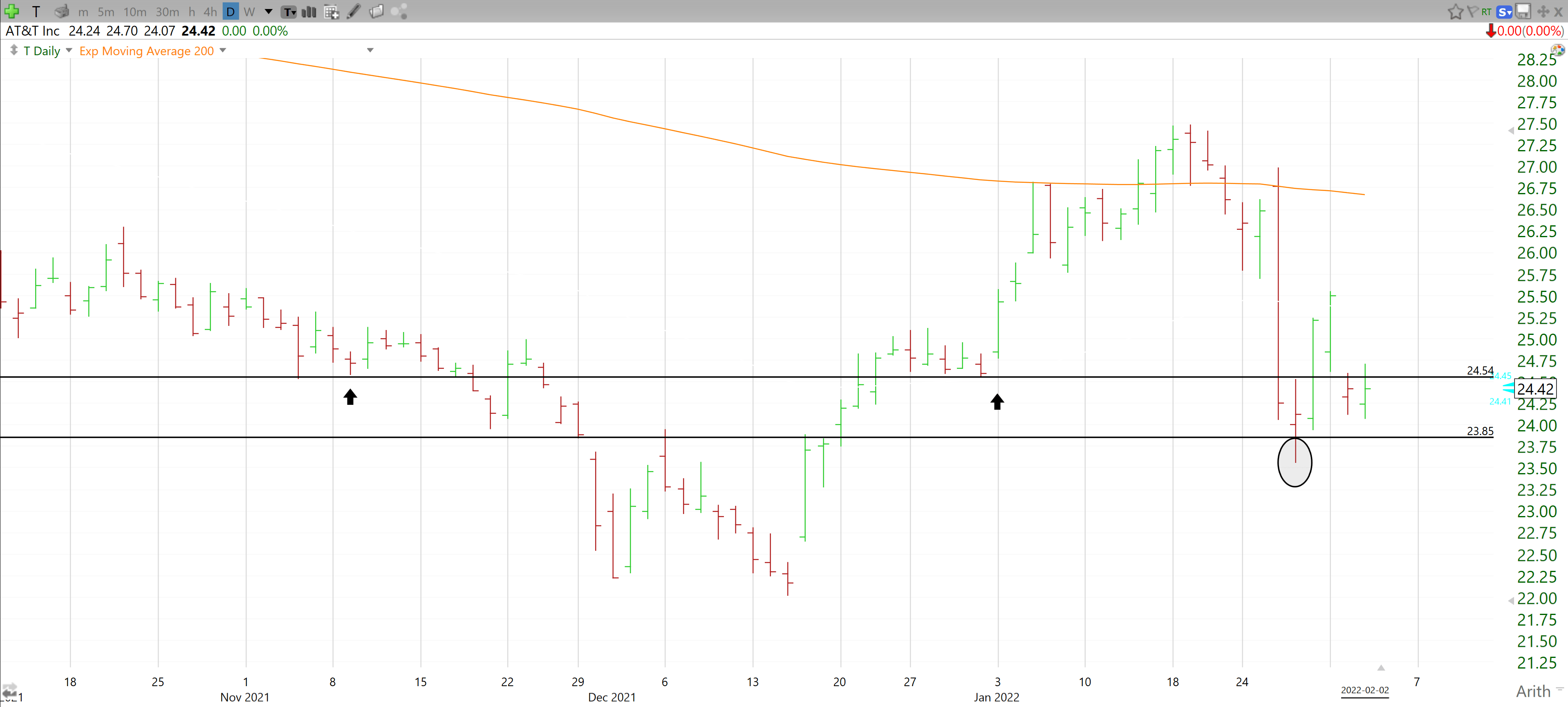Viewport: 1568px width, 707px height.
Task: Click the 24.70 high price value
Action: point(122,31)
